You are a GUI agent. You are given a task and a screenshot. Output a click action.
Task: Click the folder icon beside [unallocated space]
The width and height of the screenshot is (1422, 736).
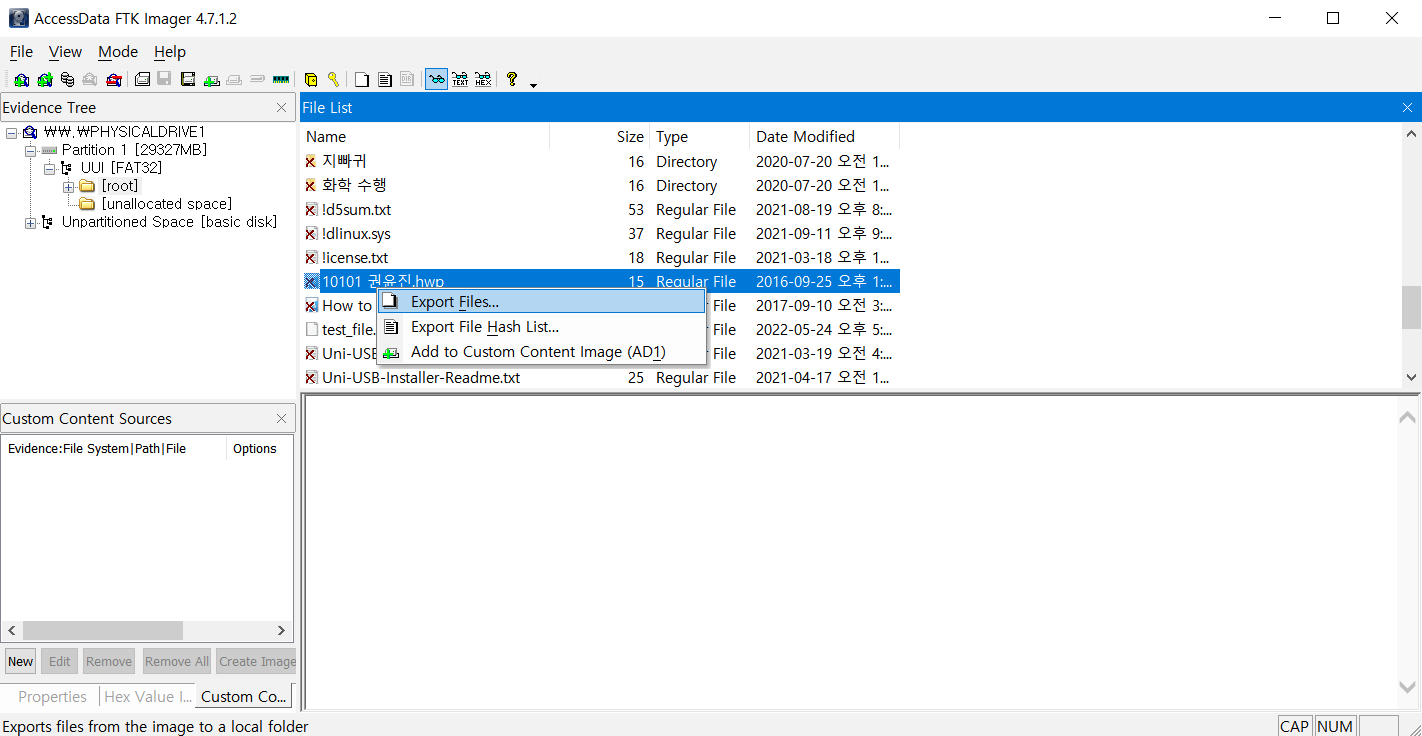[x=87, y=204]
